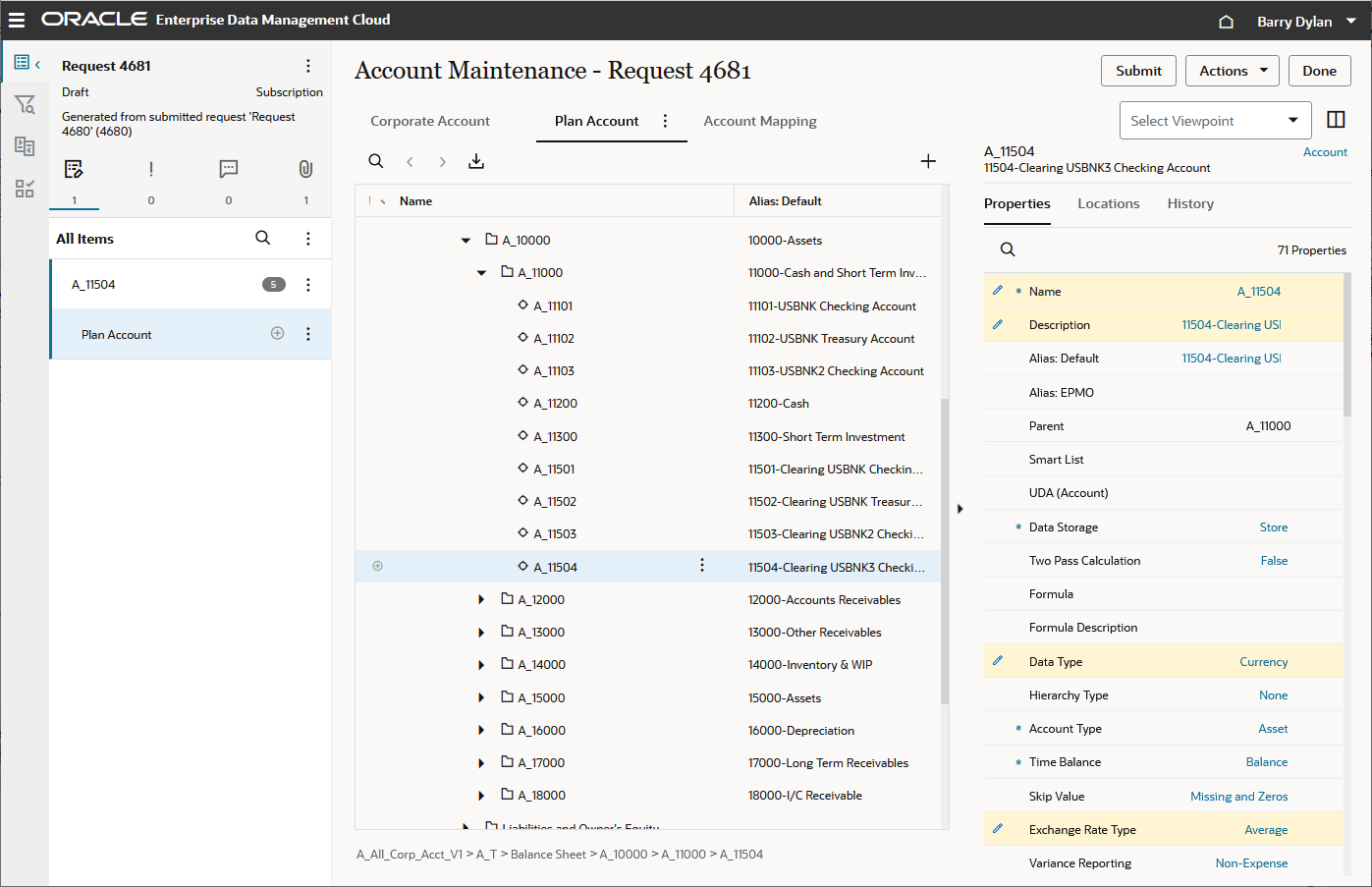Image resolution: width=1372 pixels, height=887 pixels.
Task: Open A_11504 row actions menu
Action: [x=702, y=565]
